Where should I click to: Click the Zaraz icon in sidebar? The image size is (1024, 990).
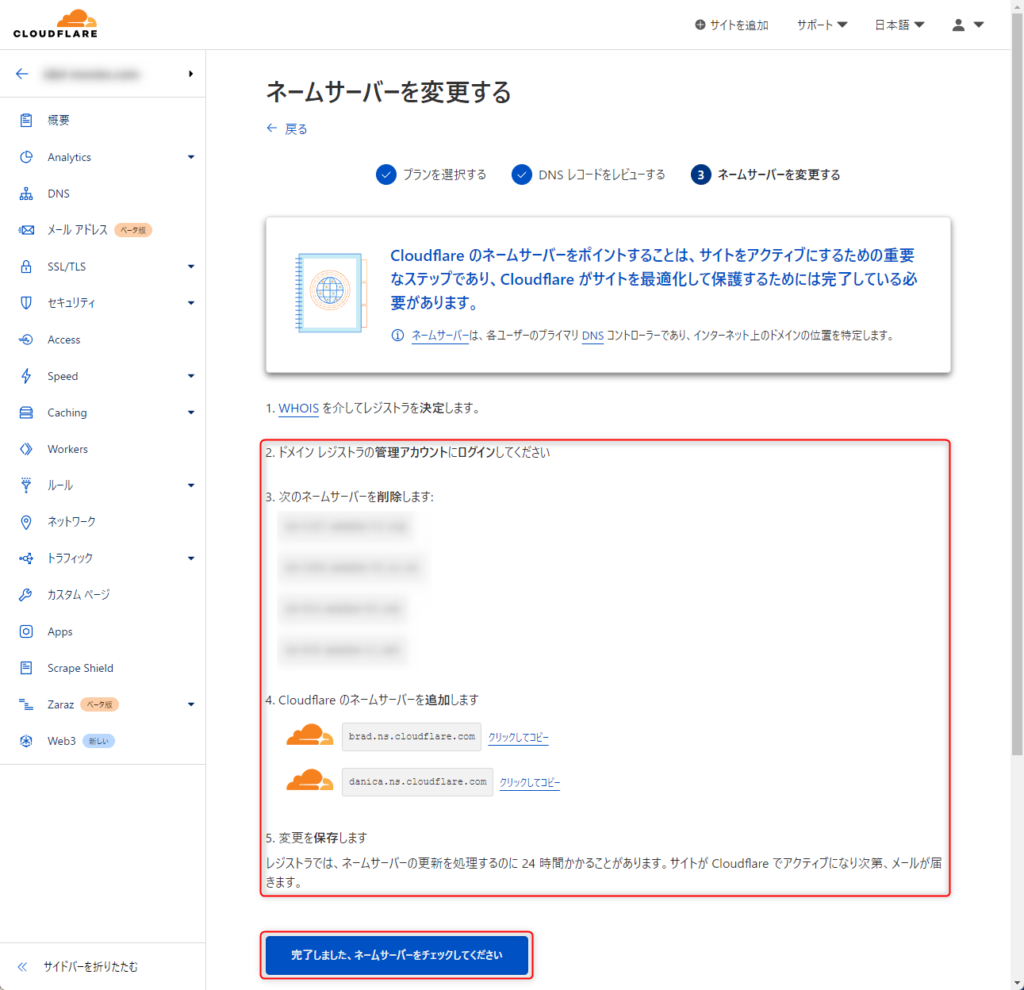[x=26, y=704]
